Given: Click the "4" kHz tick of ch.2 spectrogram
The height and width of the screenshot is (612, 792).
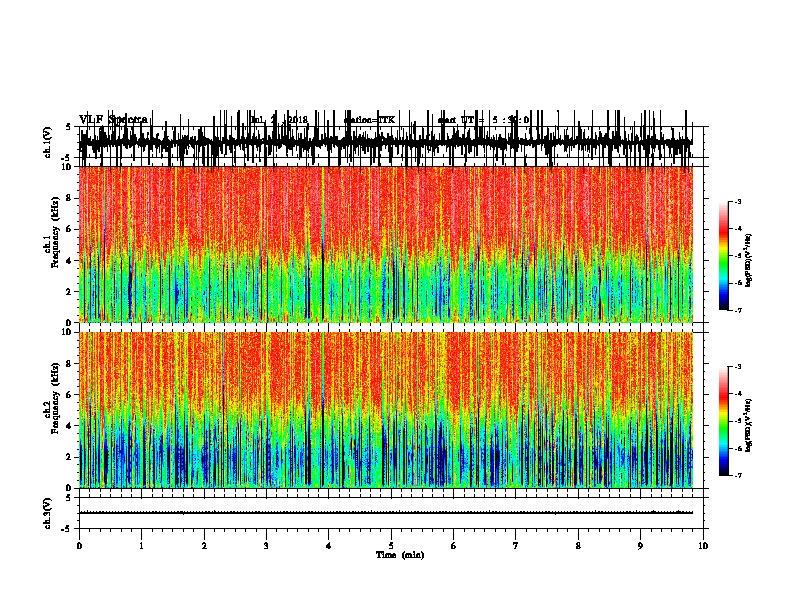Looking at the screenshot, I should (70, 426).
